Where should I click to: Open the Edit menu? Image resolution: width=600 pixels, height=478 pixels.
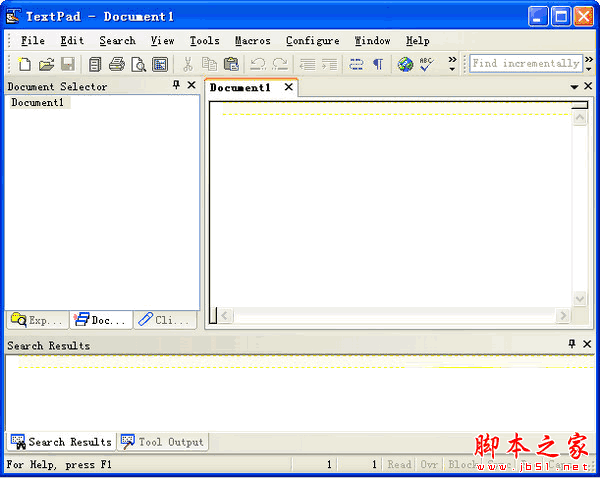(72, 41)
